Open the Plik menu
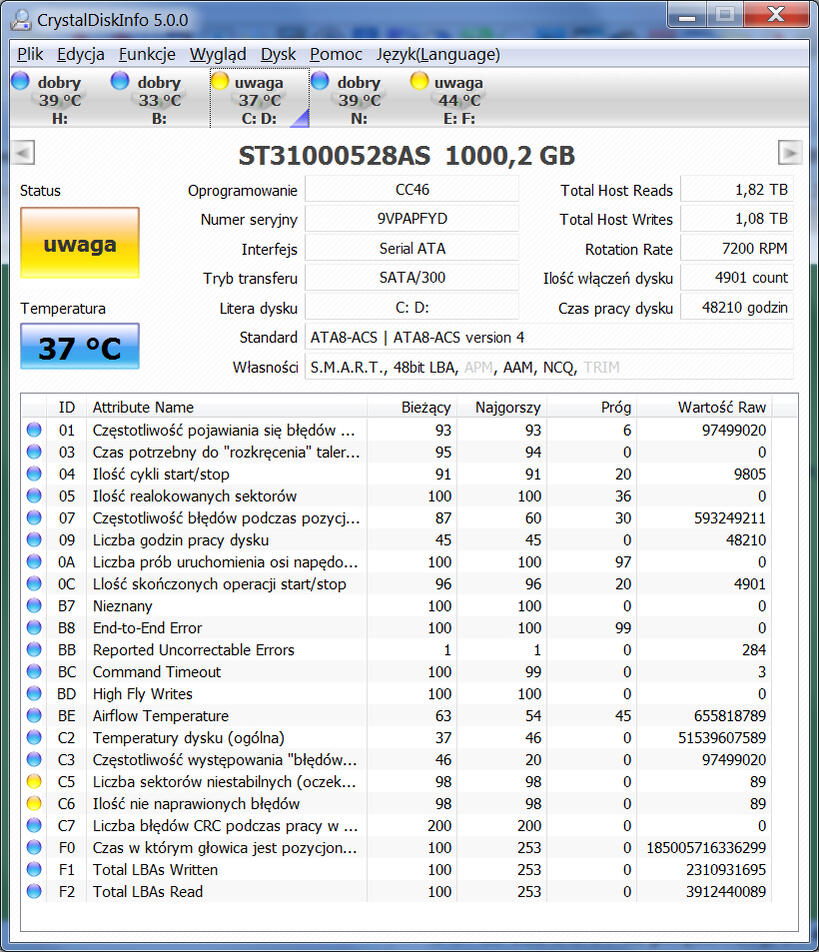 pyautogui.click(x=30, y=55)
